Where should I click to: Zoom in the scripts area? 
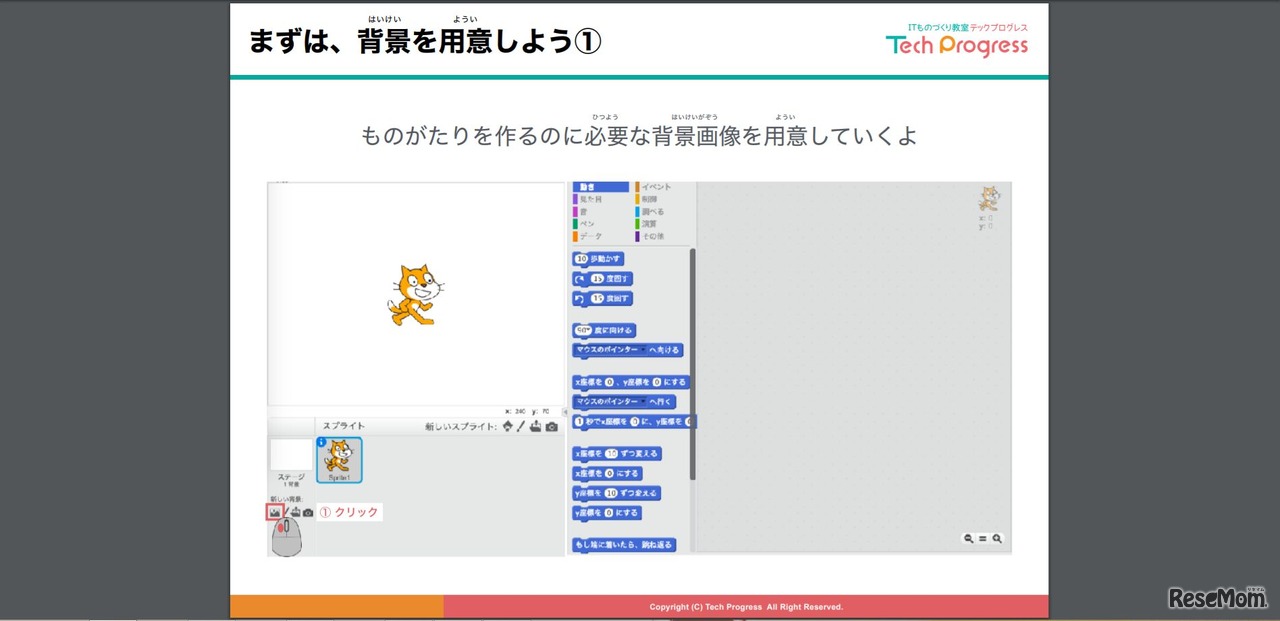point(997,538)
